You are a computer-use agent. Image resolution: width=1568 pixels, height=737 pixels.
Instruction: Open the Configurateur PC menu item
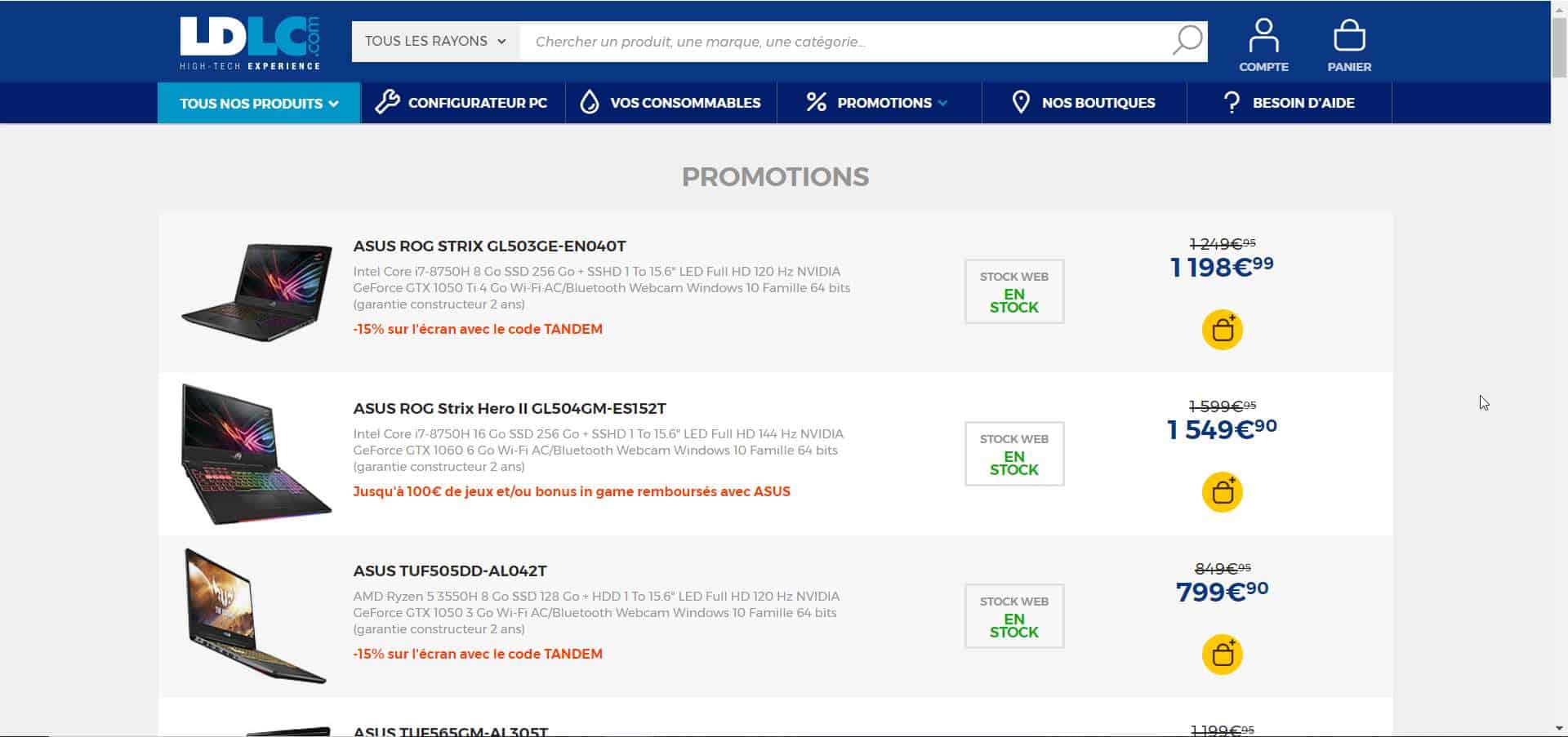(x=463, y=103)
